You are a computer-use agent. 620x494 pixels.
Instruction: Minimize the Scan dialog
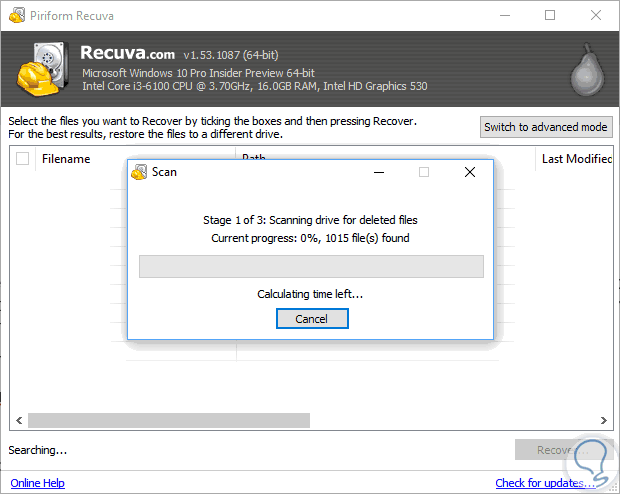coord(379,172)
